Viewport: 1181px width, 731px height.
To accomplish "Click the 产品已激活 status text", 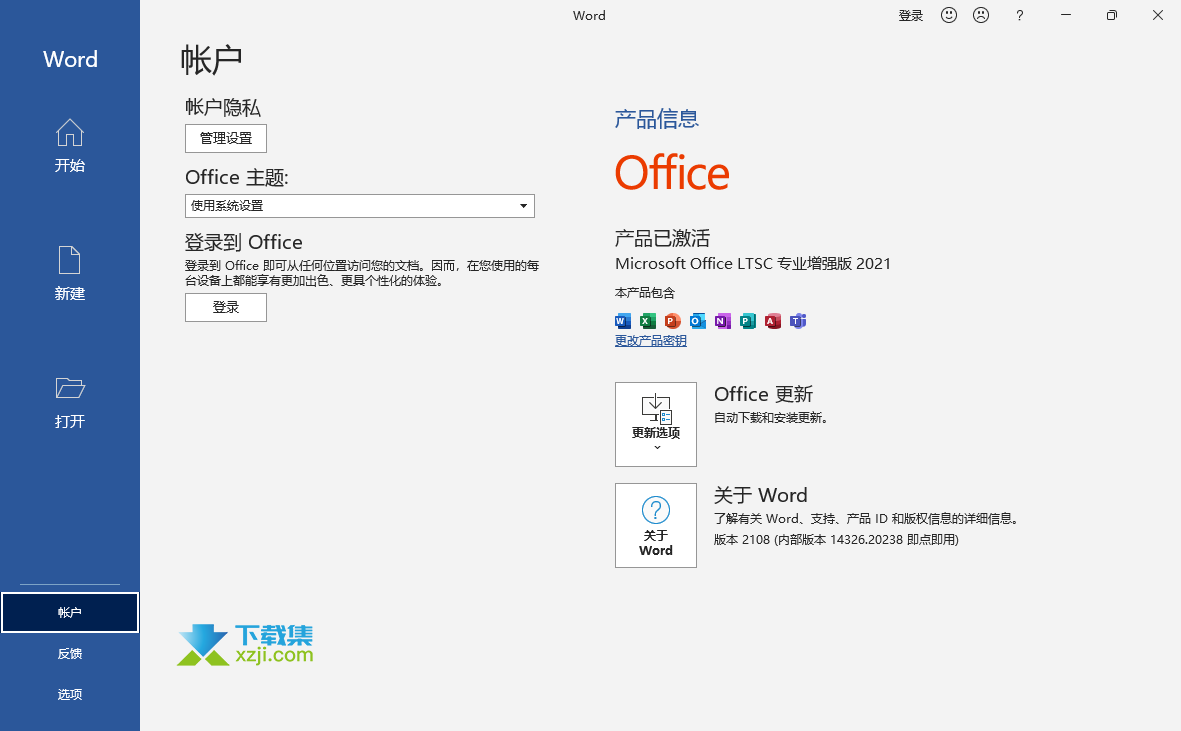I will pos(663,239).
